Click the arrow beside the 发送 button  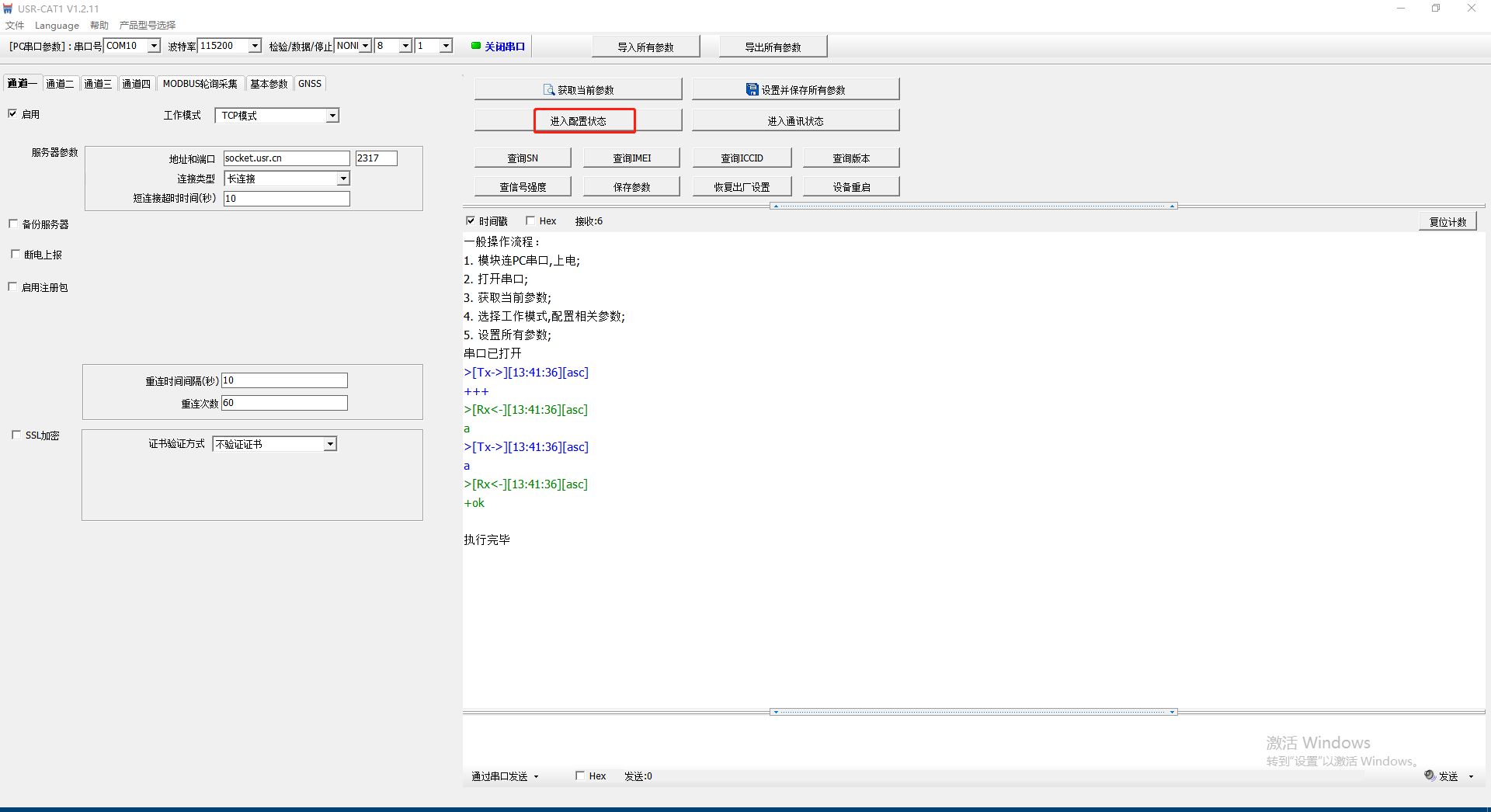pyautogui.click(x=1471, y=776)
